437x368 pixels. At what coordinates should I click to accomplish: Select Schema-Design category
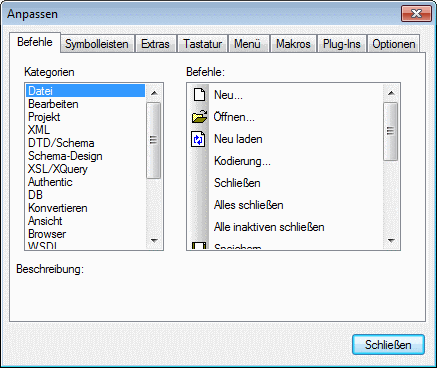click(85, 156)
